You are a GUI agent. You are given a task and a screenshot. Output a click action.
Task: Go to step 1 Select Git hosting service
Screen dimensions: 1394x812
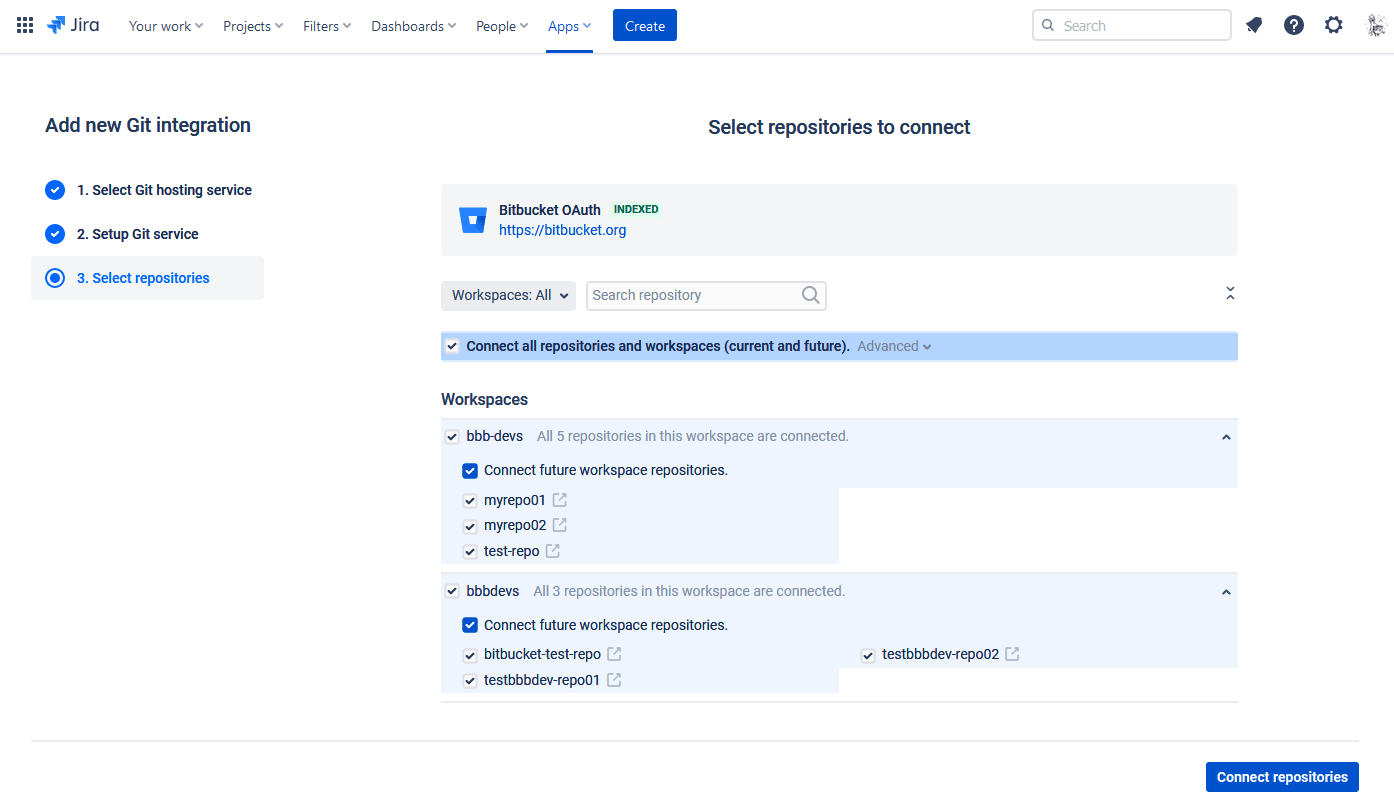(x=164, y=190)
